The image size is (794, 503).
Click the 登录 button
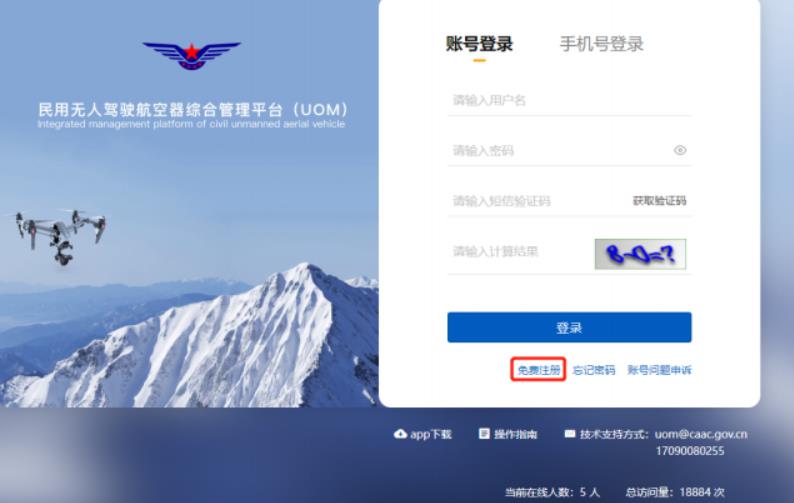(x=569, y=327)
